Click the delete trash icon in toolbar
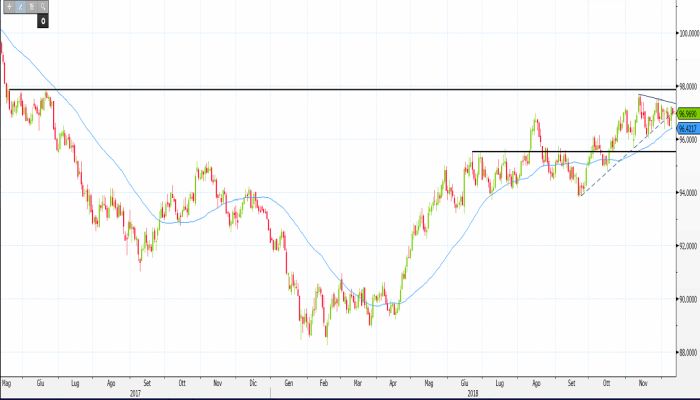700x400 pixels. 32,6
